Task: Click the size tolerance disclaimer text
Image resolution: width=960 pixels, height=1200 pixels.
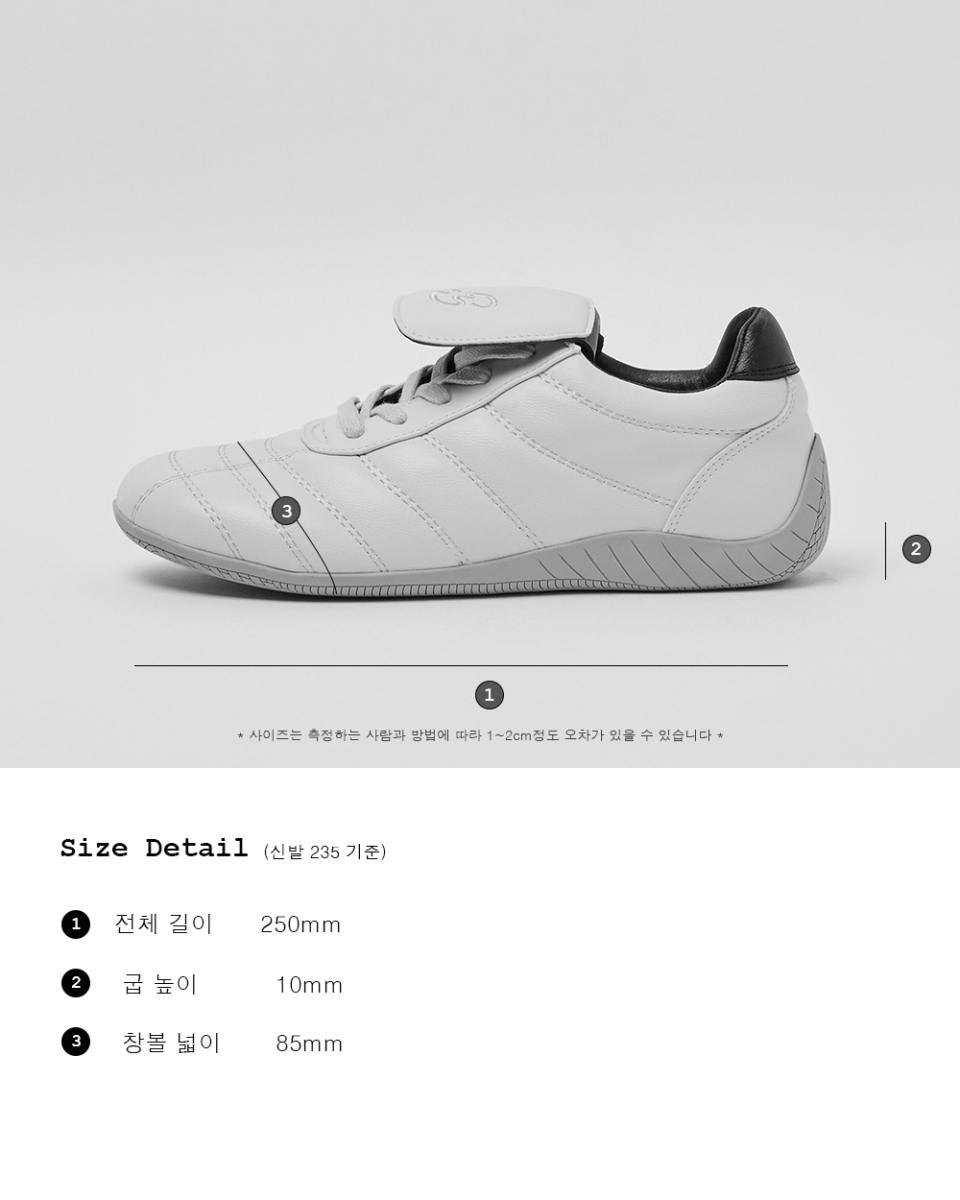Action: click(x=480, y=735)
